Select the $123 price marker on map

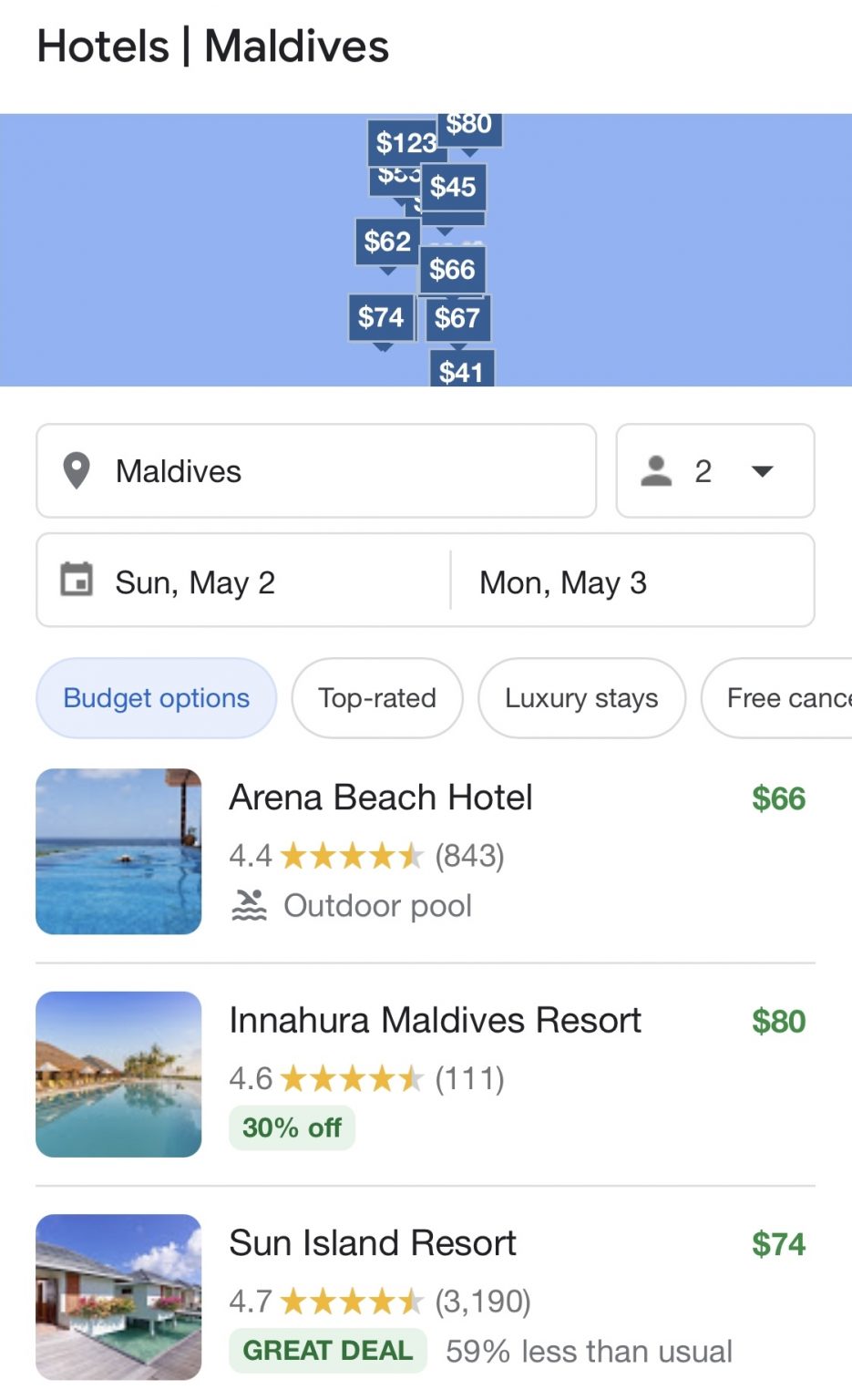pyautogui.click(x=405, y=143)
